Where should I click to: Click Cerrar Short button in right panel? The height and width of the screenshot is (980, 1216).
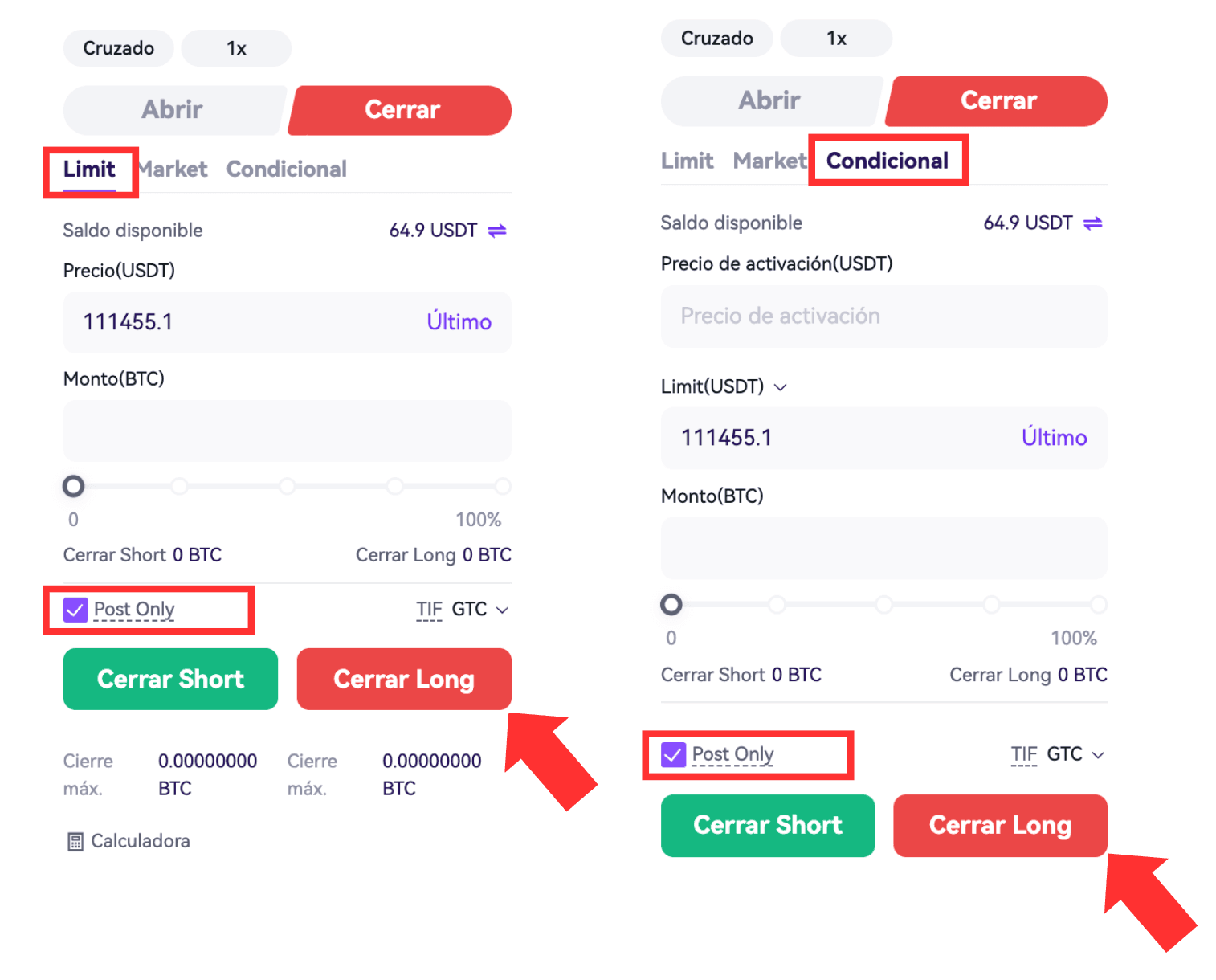coord(768,826)
